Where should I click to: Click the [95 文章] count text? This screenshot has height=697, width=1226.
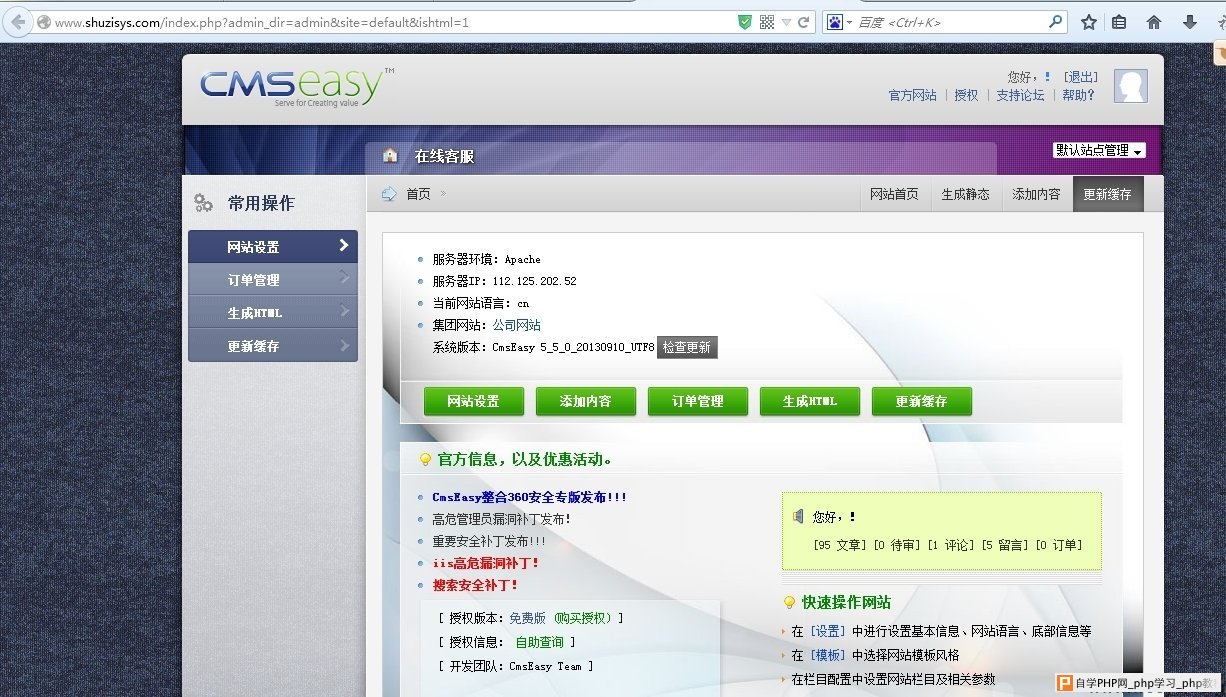click(840, 545)
